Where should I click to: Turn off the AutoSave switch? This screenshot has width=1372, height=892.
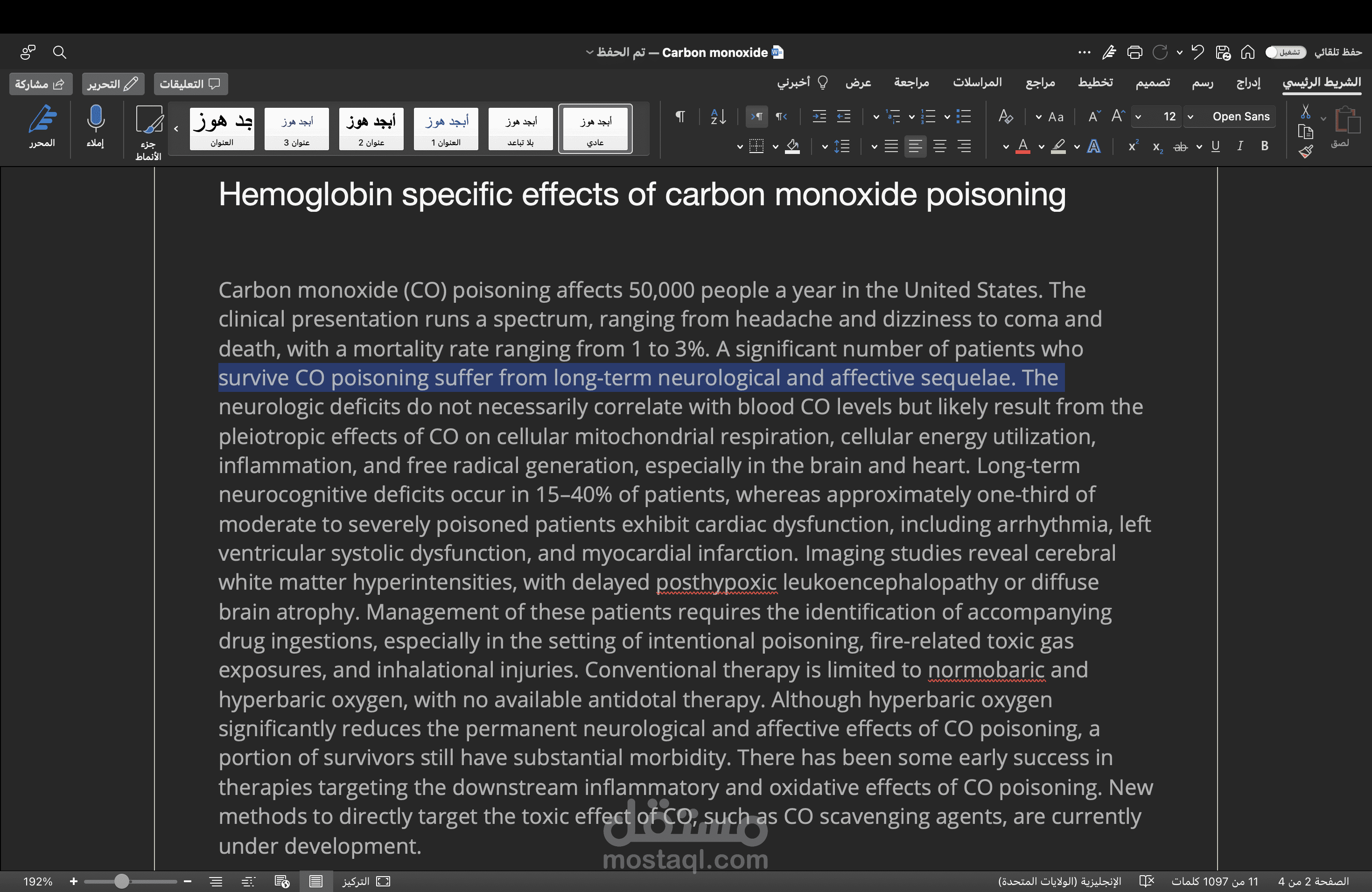pos(1286,52)
